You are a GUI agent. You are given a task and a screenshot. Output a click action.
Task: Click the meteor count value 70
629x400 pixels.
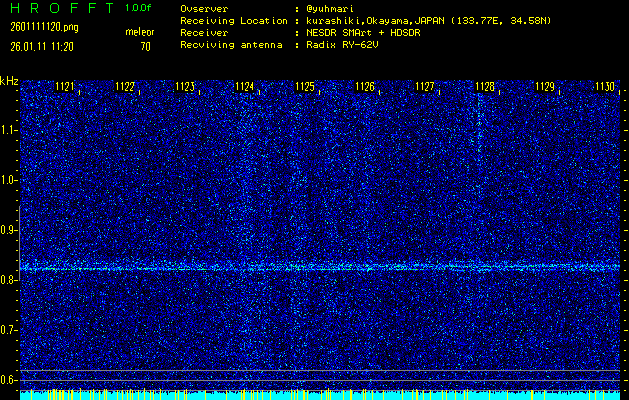[145, 45]
